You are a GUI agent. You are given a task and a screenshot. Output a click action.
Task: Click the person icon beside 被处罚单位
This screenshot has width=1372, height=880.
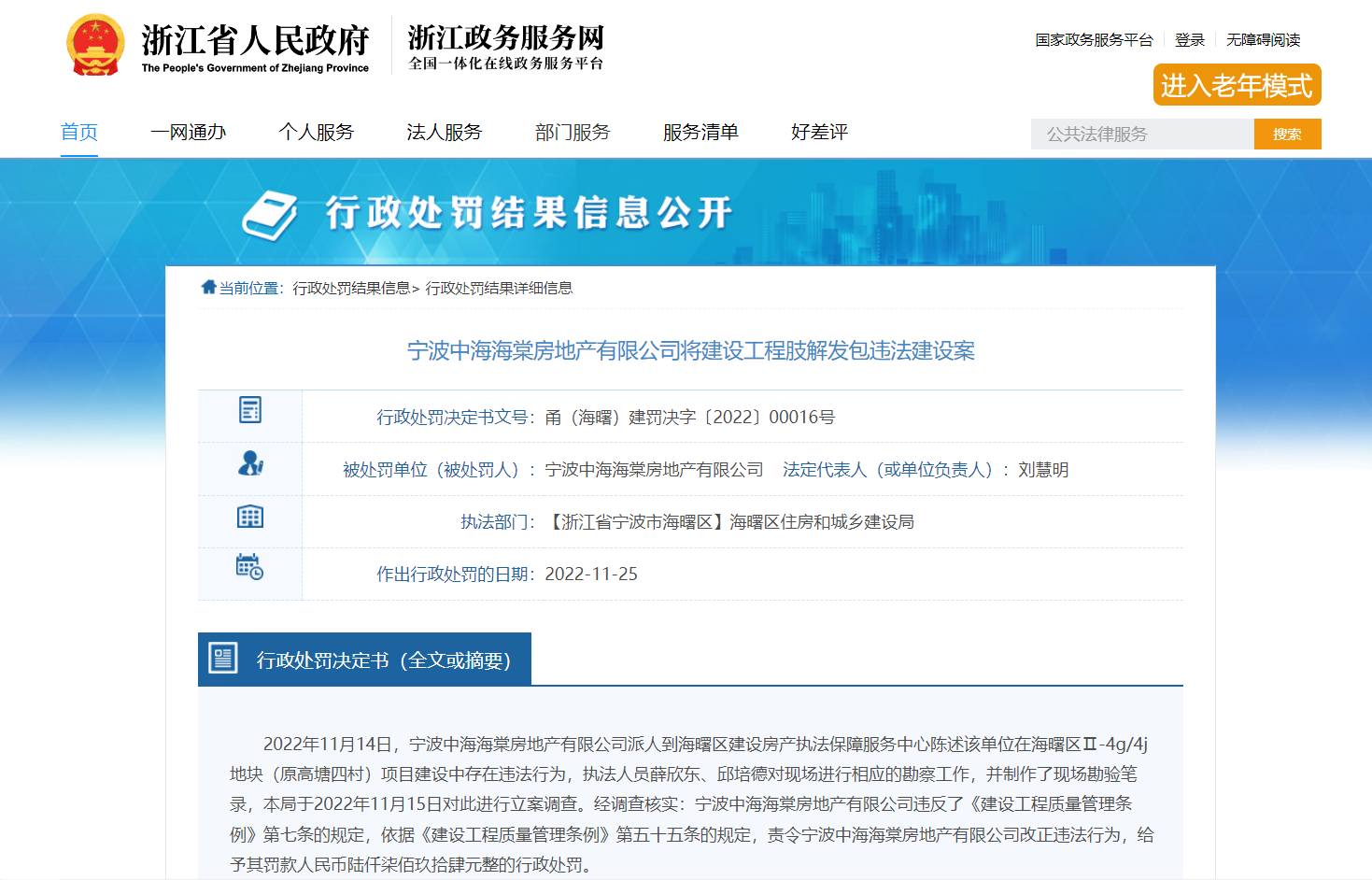click(250, 463)
